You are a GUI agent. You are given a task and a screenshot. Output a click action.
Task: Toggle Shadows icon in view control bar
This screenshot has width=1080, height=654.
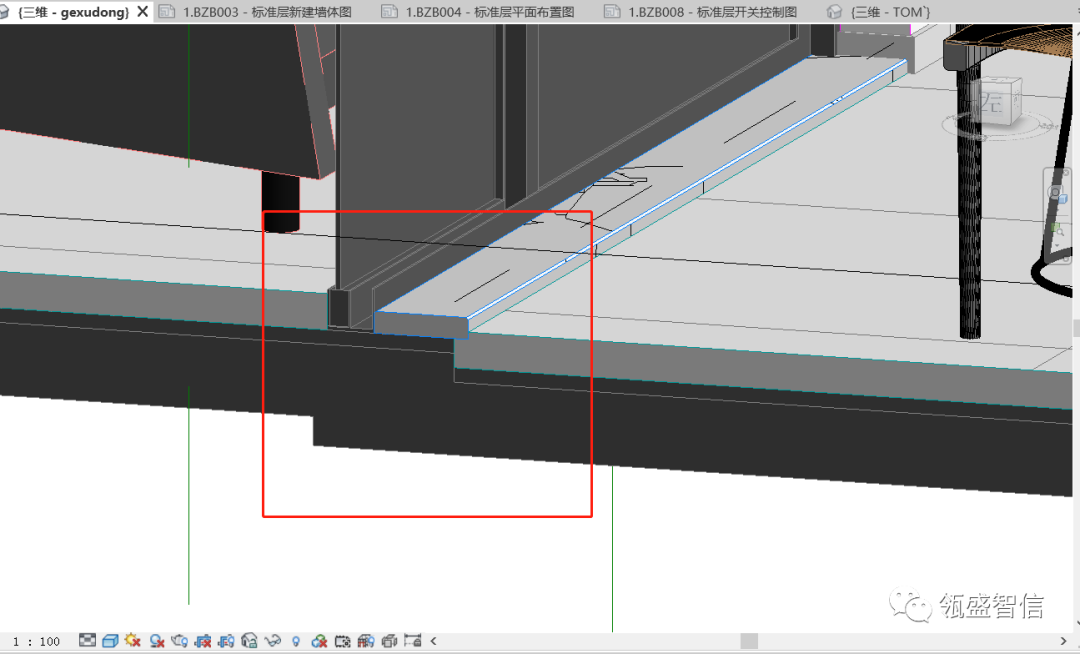click(156, 641)
